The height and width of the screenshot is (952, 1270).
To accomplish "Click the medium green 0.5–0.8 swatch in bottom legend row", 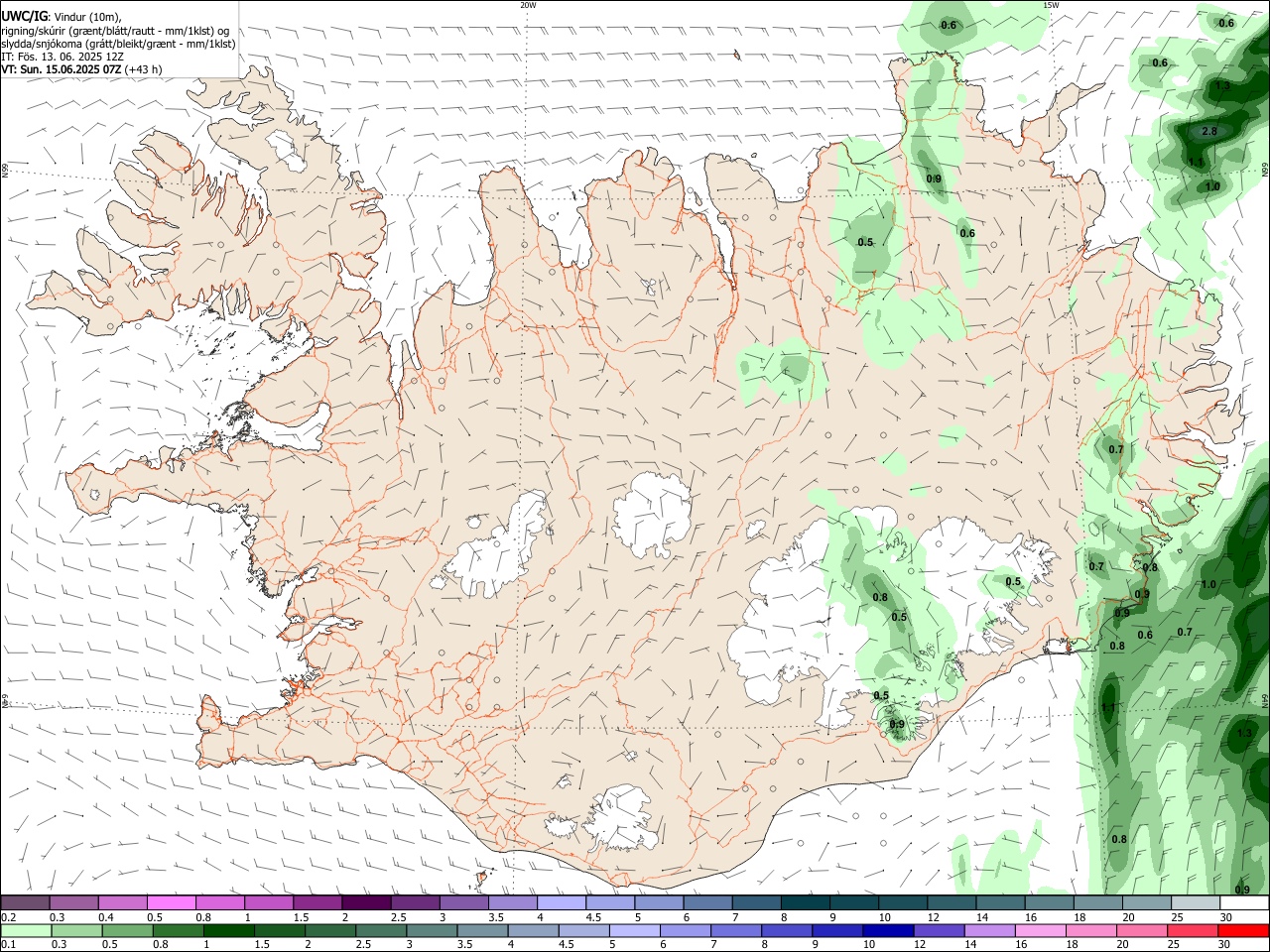I will point(128,930).
